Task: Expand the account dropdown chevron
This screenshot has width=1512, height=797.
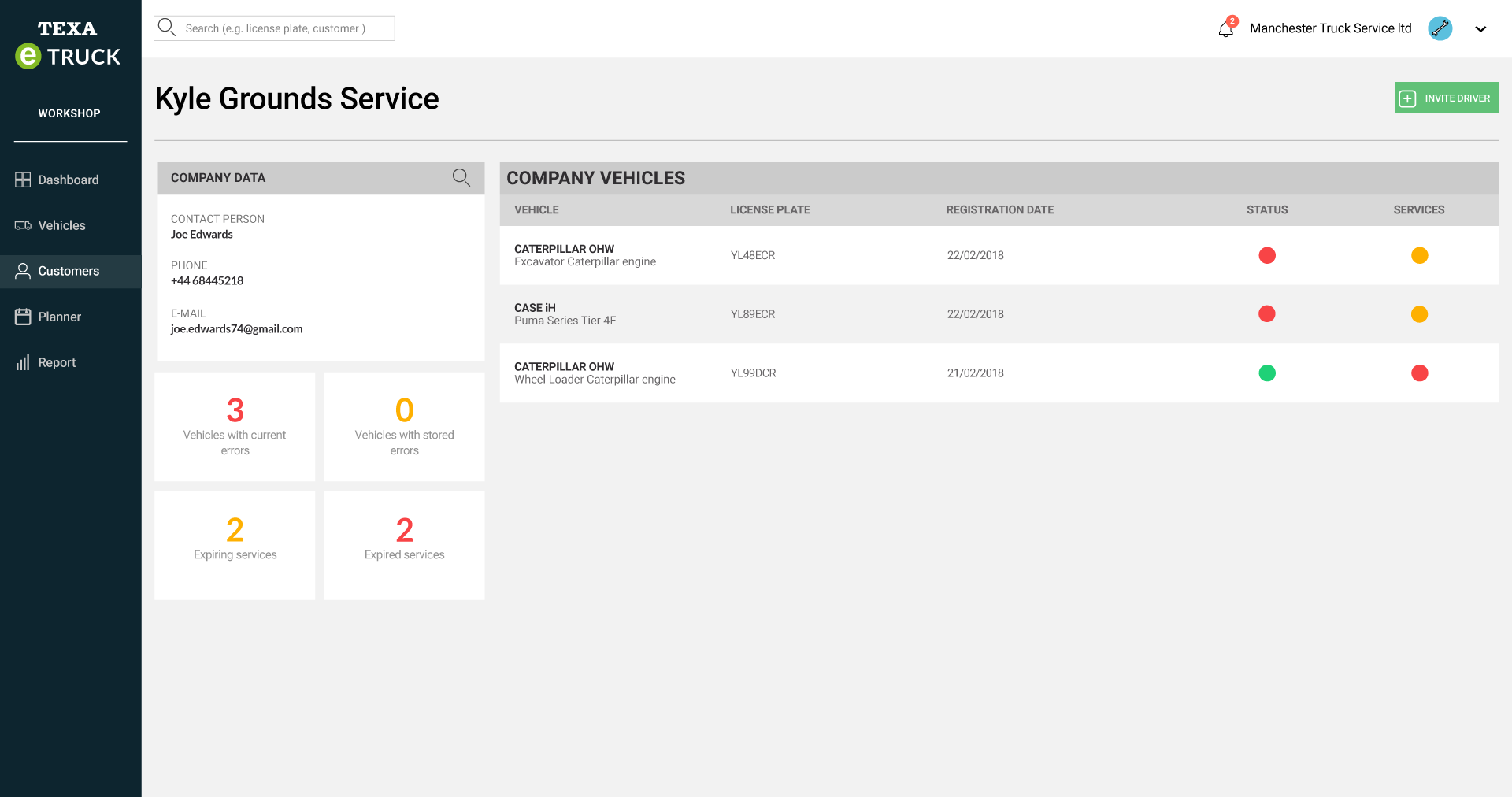Action: pyautogui.click(x=1480, y=29)
